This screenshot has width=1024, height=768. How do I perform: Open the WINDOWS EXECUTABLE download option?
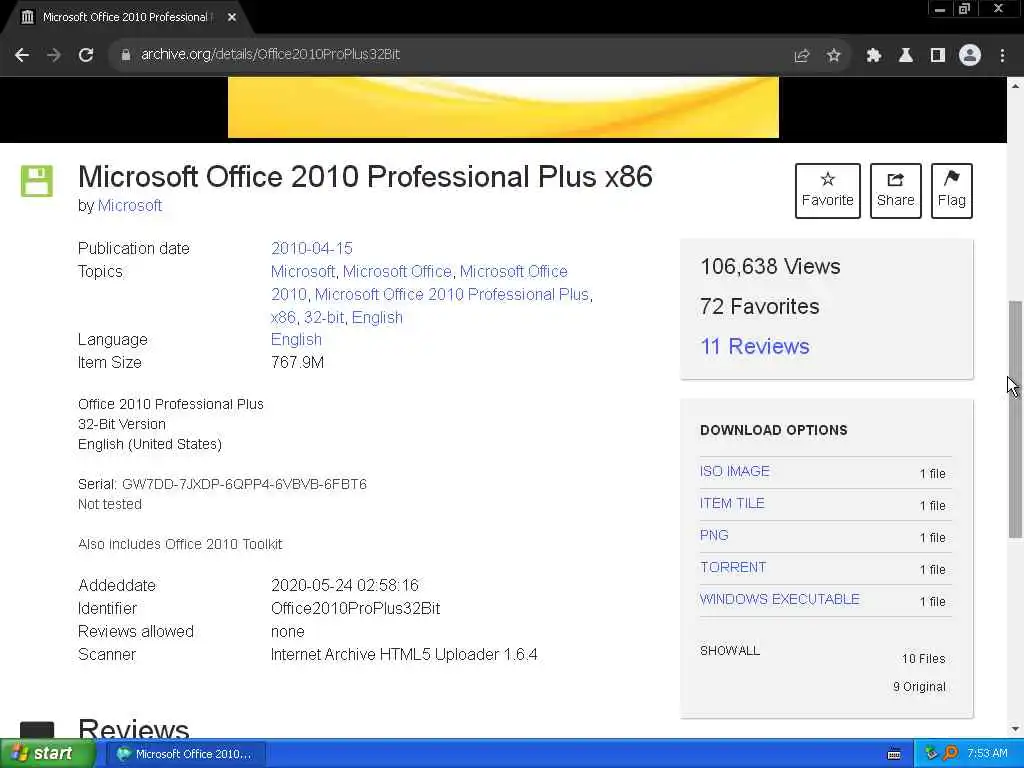[780, 600]
